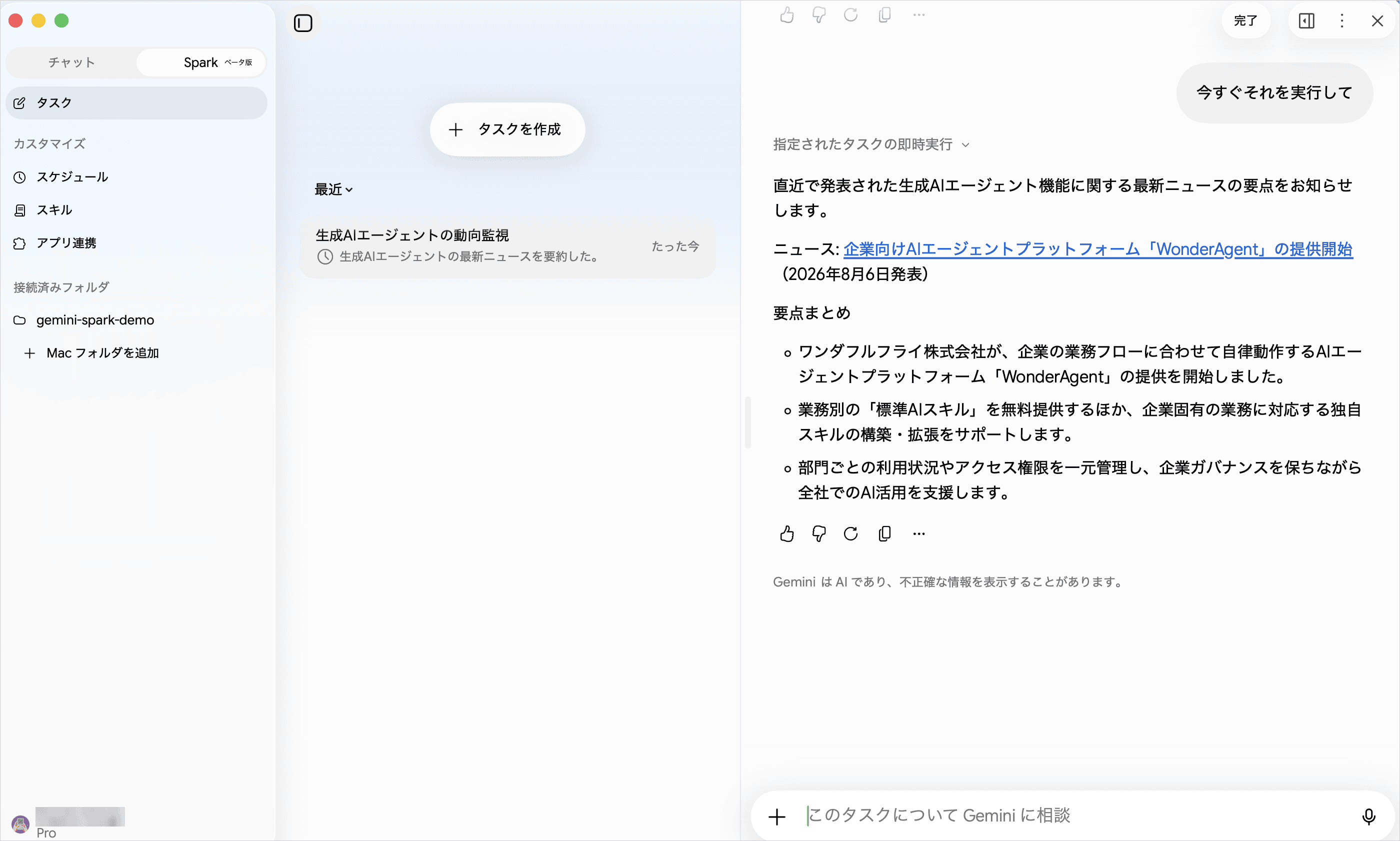Focus the Gemini に相談 input field
This screenshot has width=1400, height=841.
1076,816
